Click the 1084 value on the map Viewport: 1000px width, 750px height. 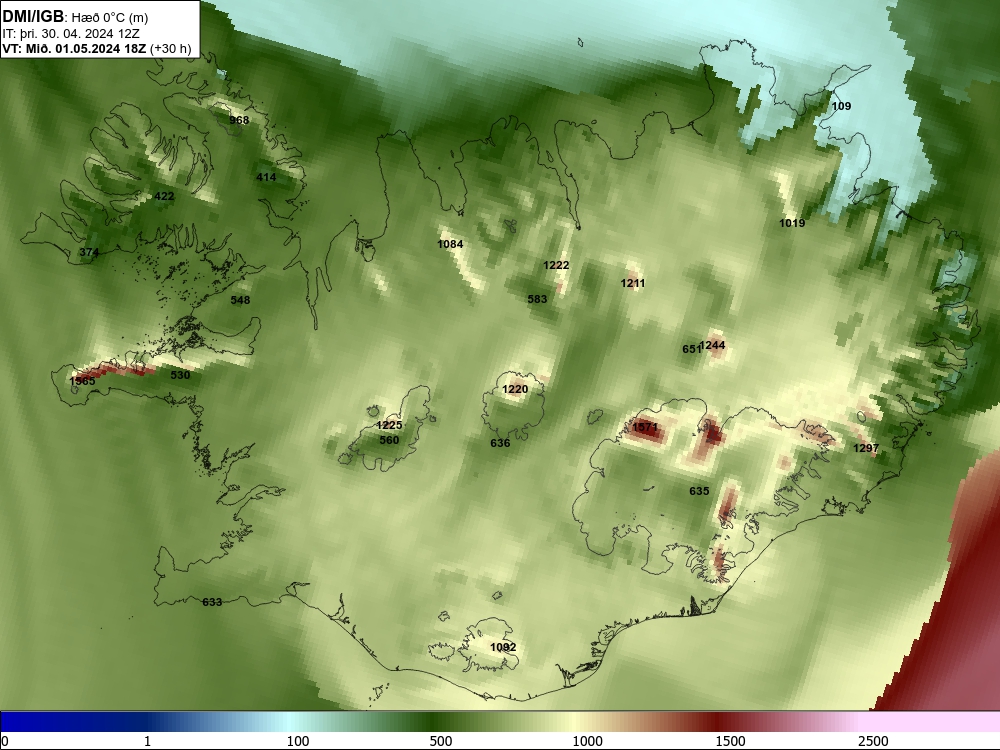[450, 244]
